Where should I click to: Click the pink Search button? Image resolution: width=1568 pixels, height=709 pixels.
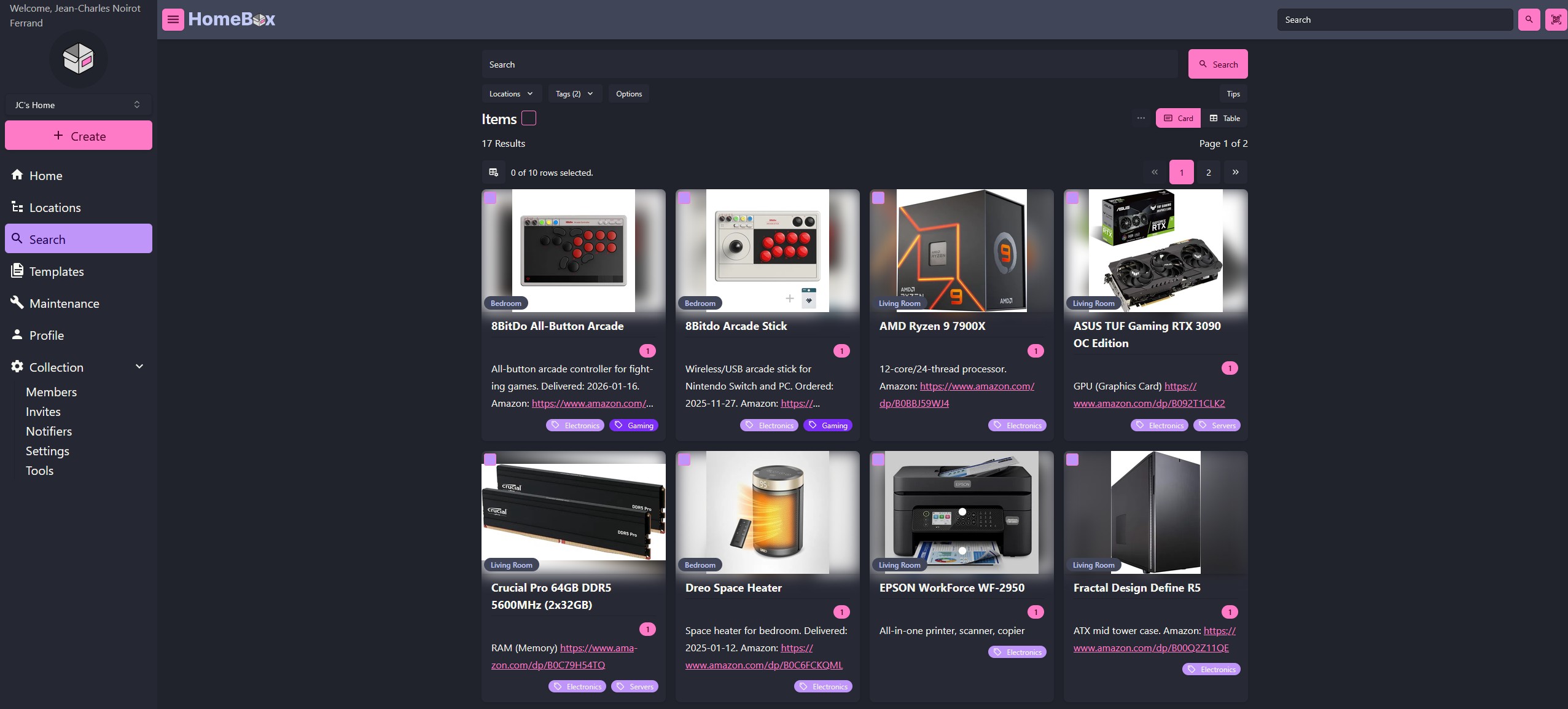click(1218, 64)
